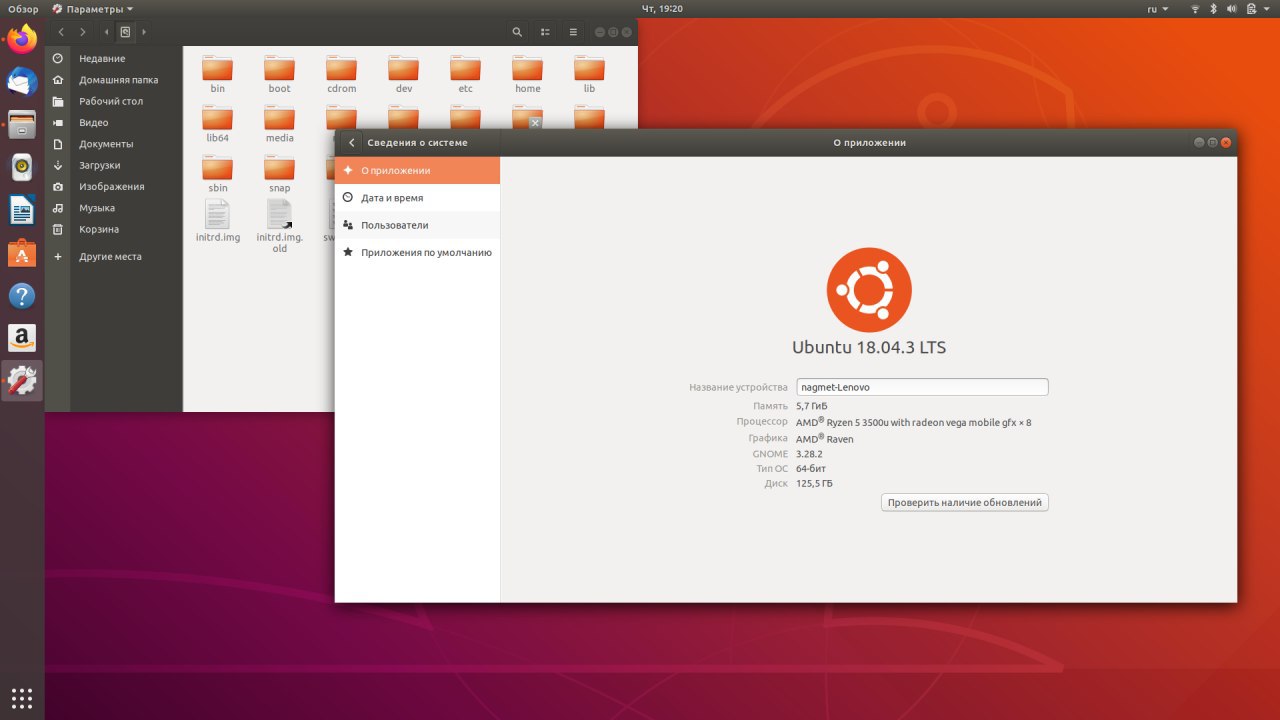Select the initrd.img file
1280x720 pixels.
click(218, 221)
